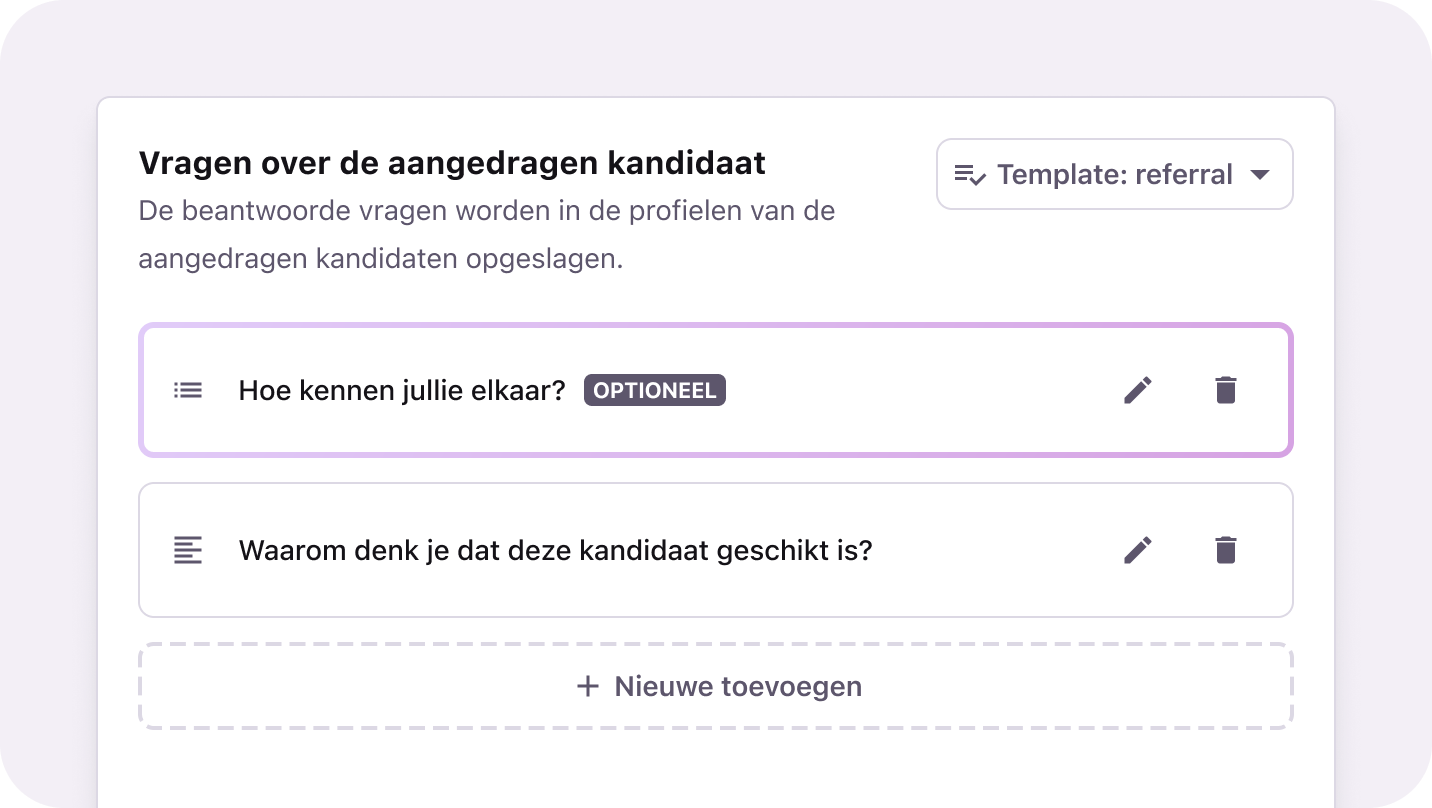Click the question text "Hoe kennen jullie elkaar?"
This screenshot has width=1432, height=808.
tap(401, 390)
